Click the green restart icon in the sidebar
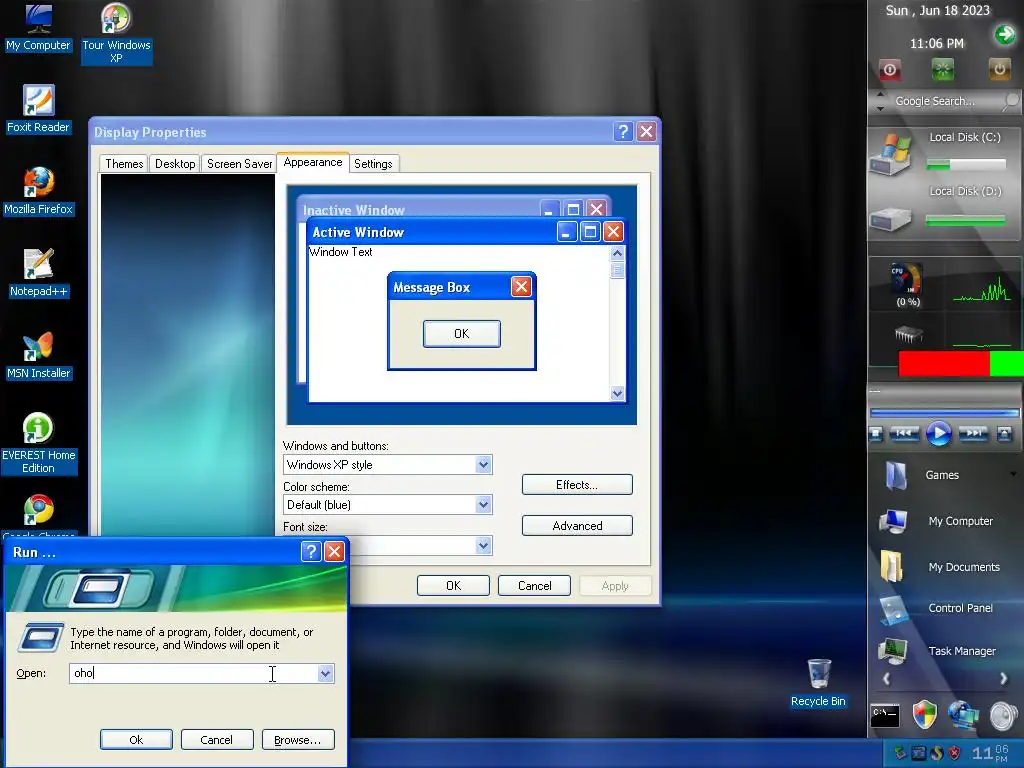The width and height of the screenshot is (1024, 768). pyautogui.click(x=943, y=70)
